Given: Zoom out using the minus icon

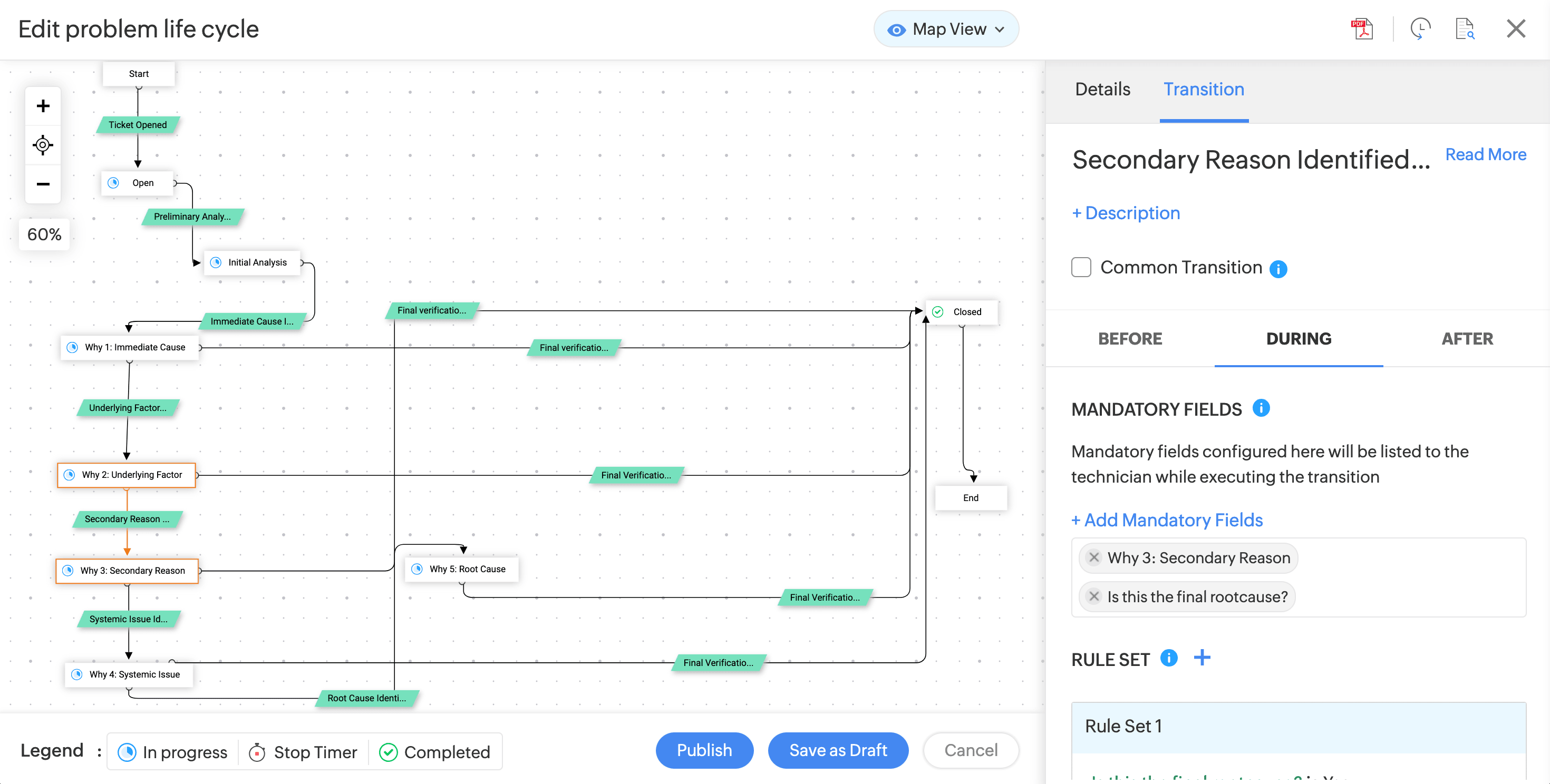Looking at the screenshot, I should [43, 183].
